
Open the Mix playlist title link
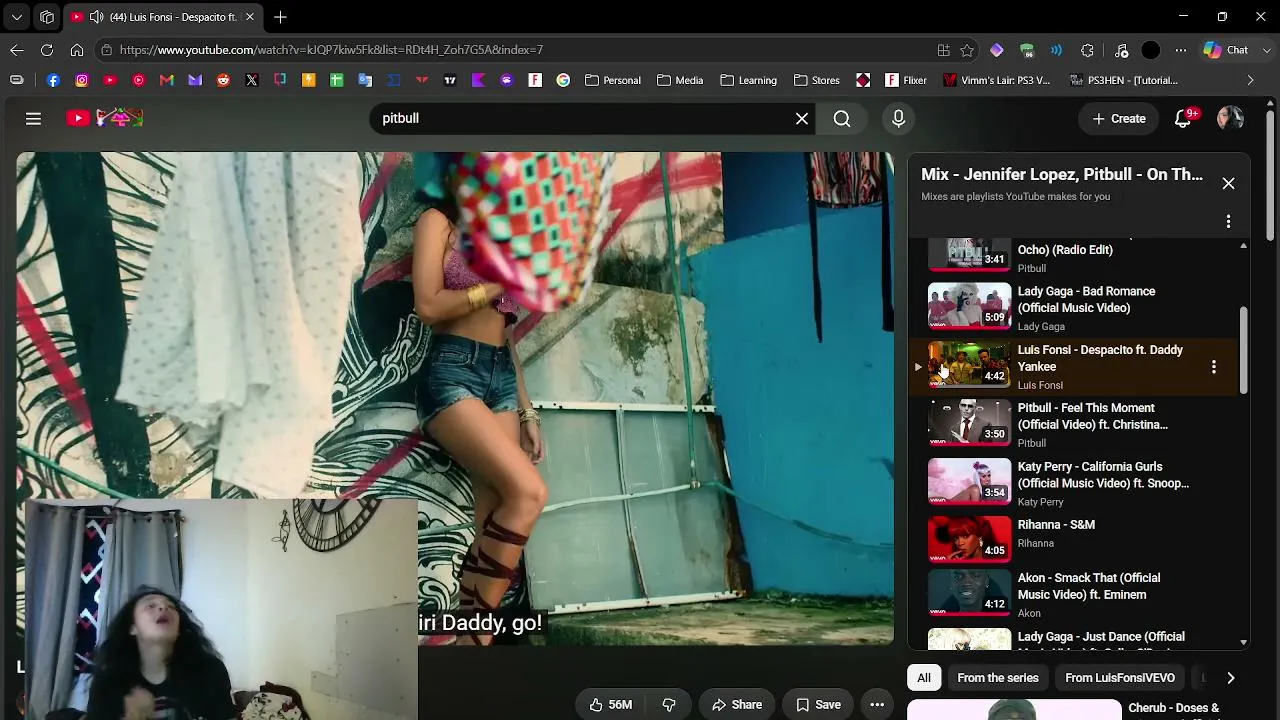(1062, 174)
